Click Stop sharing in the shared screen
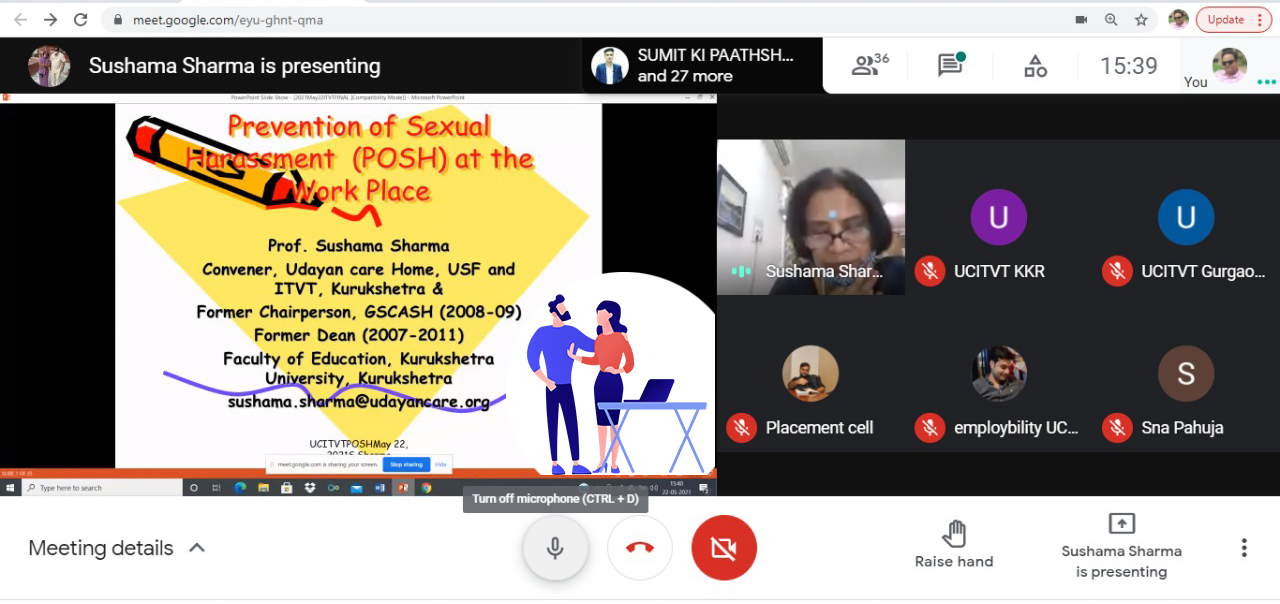1280x604 pixels. tap(408, 465)
